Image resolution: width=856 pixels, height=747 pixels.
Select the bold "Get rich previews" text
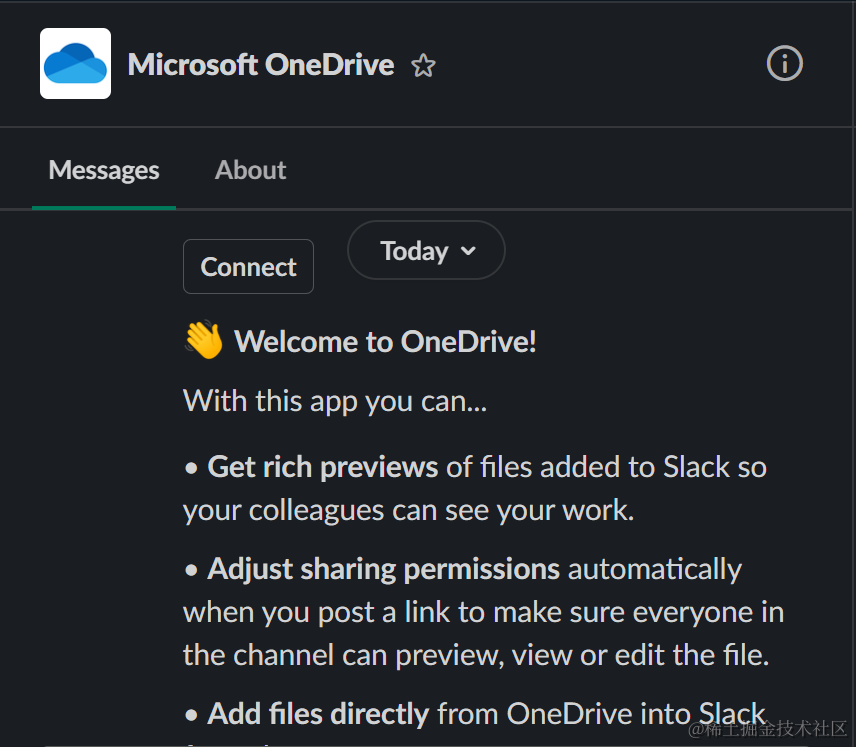click(322, 467)
